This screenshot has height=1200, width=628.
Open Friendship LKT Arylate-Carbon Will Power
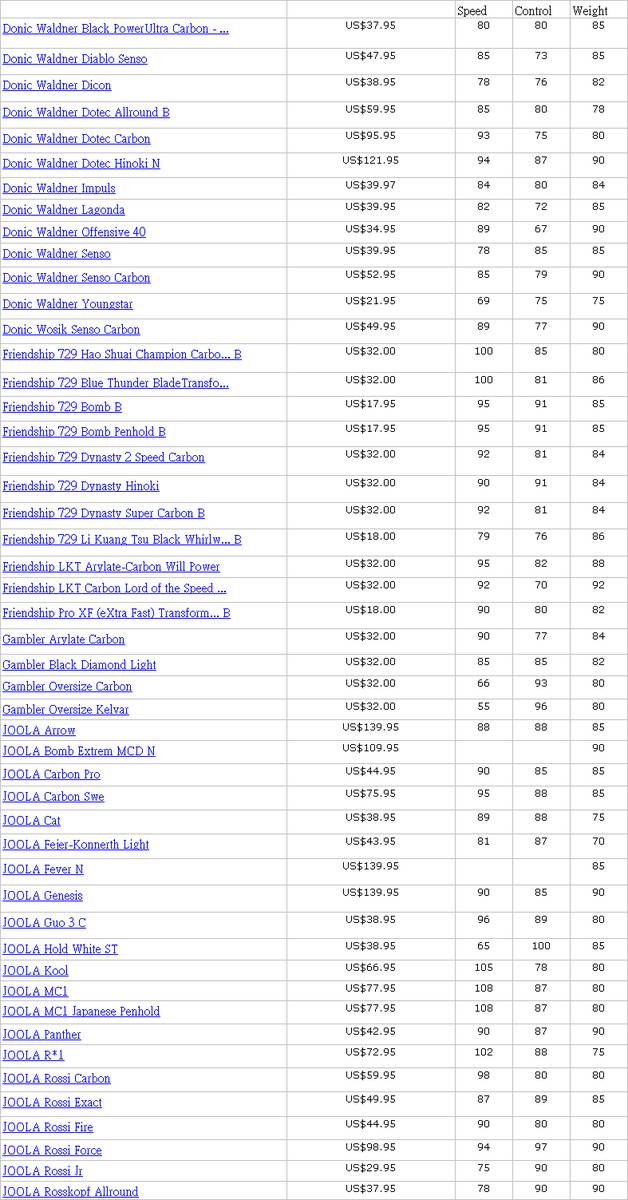coord(111,567)
